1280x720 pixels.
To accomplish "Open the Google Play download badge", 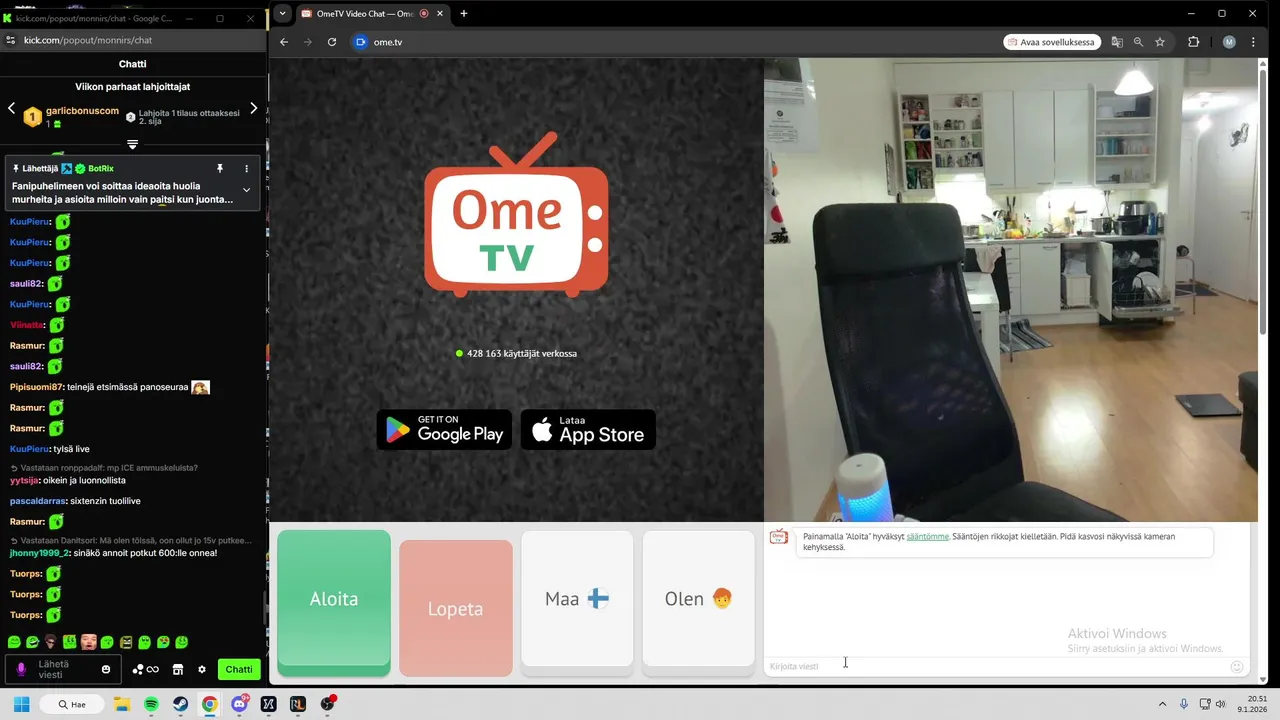I will click(x=444, y=429).
